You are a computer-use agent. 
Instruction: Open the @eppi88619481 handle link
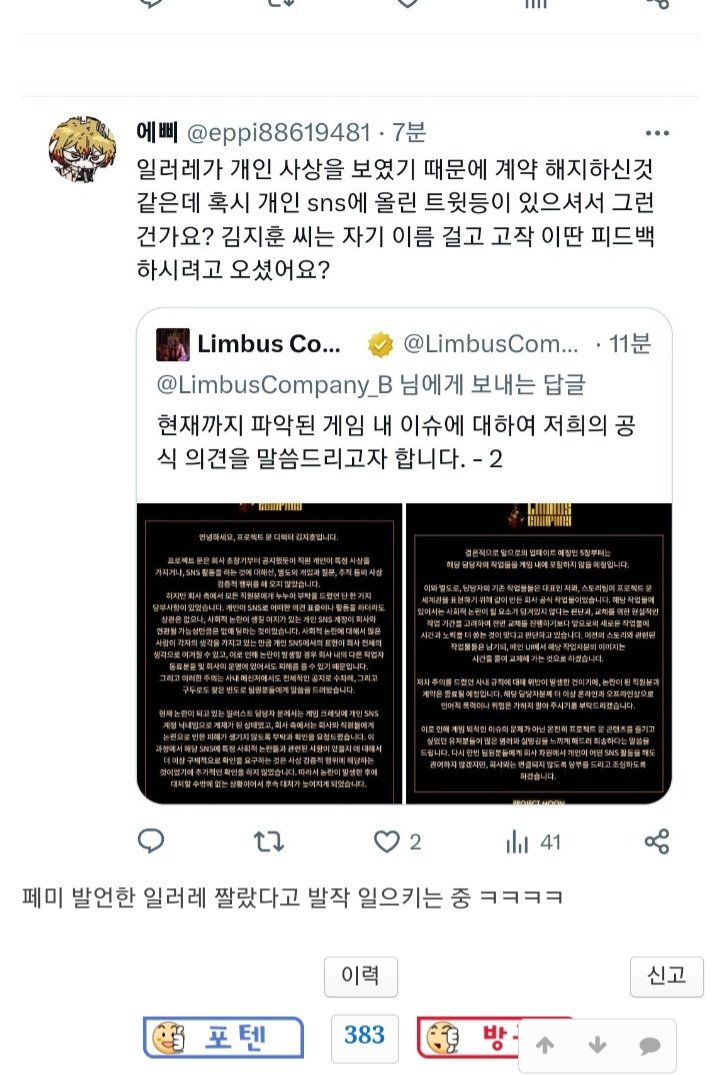278,132
